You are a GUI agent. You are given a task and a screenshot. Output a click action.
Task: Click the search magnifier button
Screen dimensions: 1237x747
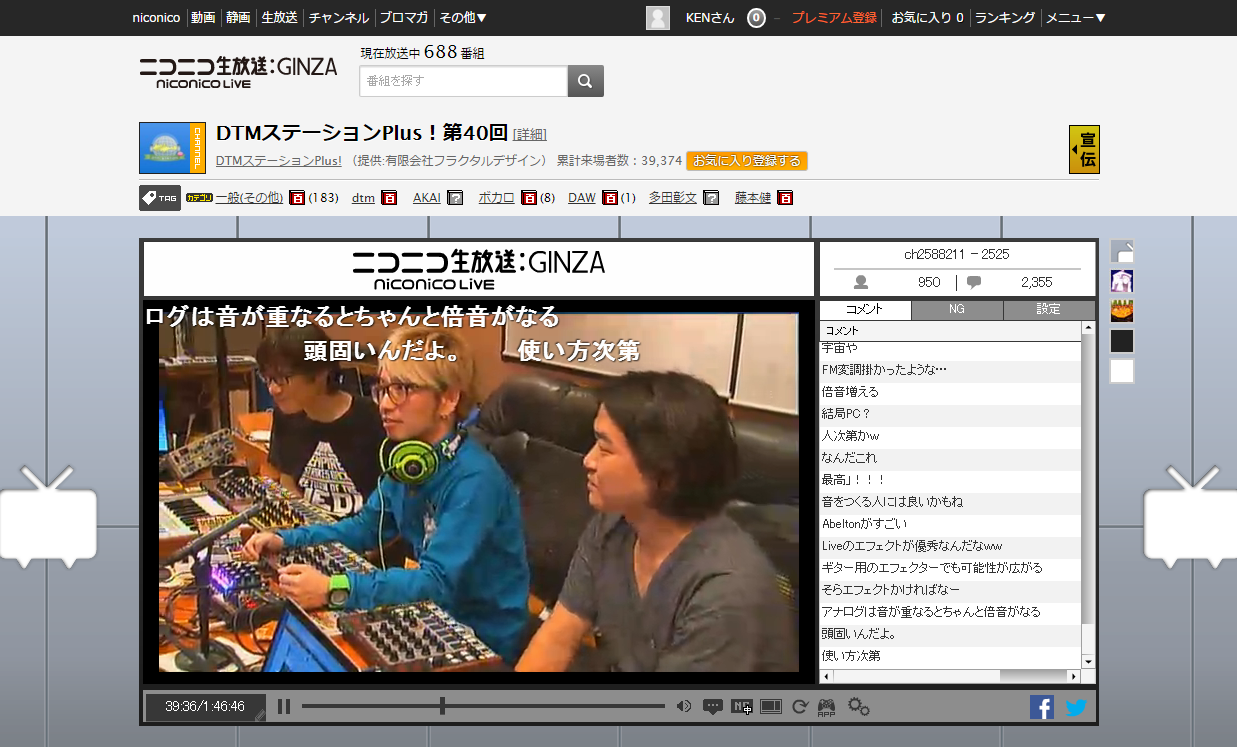click(x=586, y=81)
